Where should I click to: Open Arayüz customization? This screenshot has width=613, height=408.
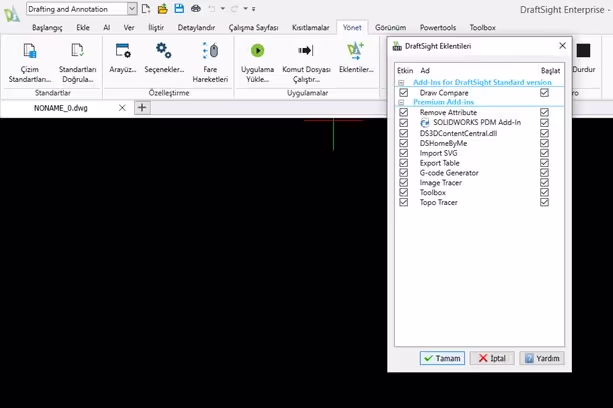click(x=123, y=58)
